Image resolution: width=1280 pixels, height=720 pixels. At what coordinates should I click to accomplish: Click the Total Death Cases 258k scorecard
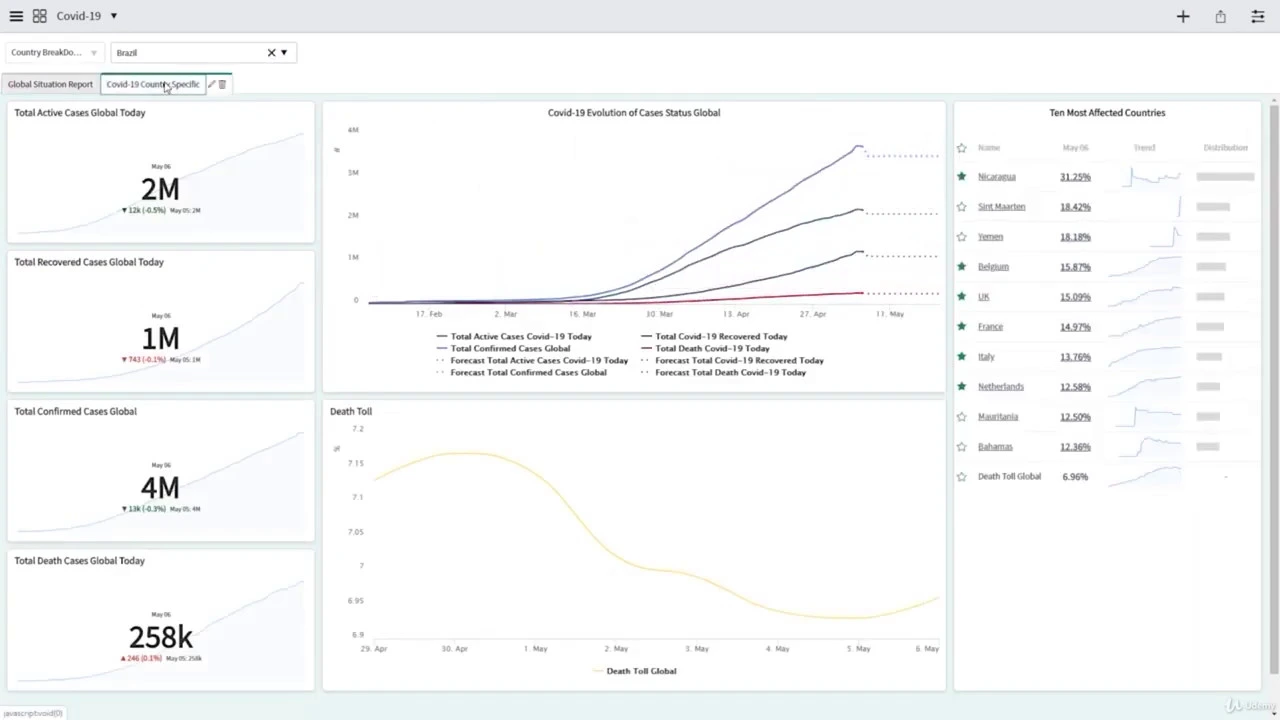160,637
